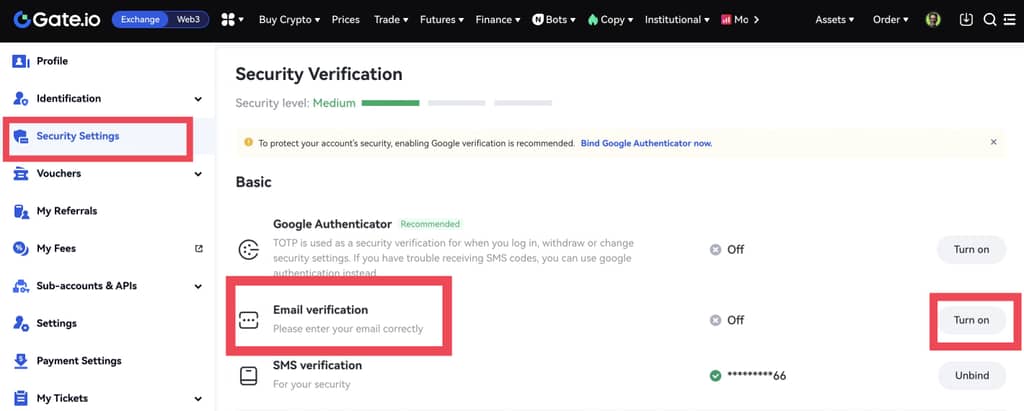Click the user avatar icon
Image resolution: width=1024 pixels, height=411 pixels.
[x=932, y=19]
